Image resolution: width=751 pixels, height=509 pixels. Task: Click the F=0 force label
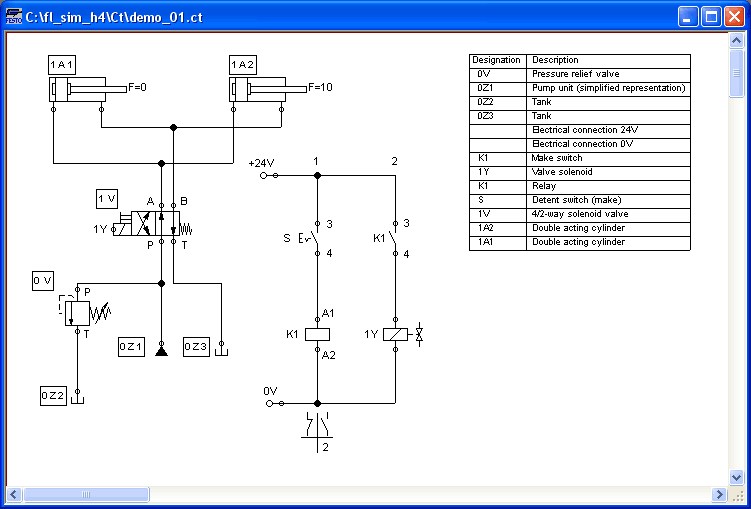137,87
